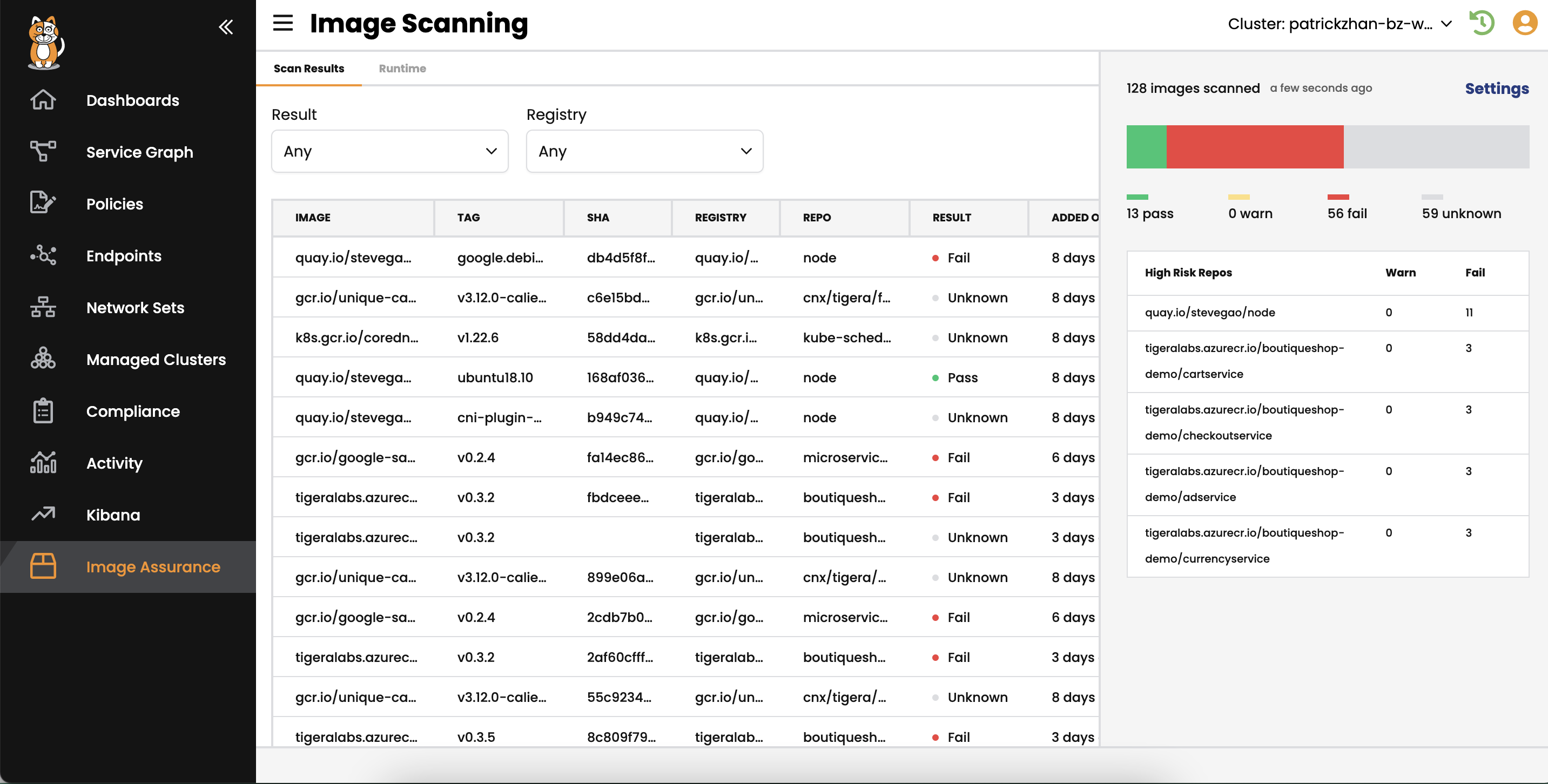Select boutiqueshop-demo/checkoutservice repo row
This screenshot has width=1548, height=784.
[x=1328, y=423]
